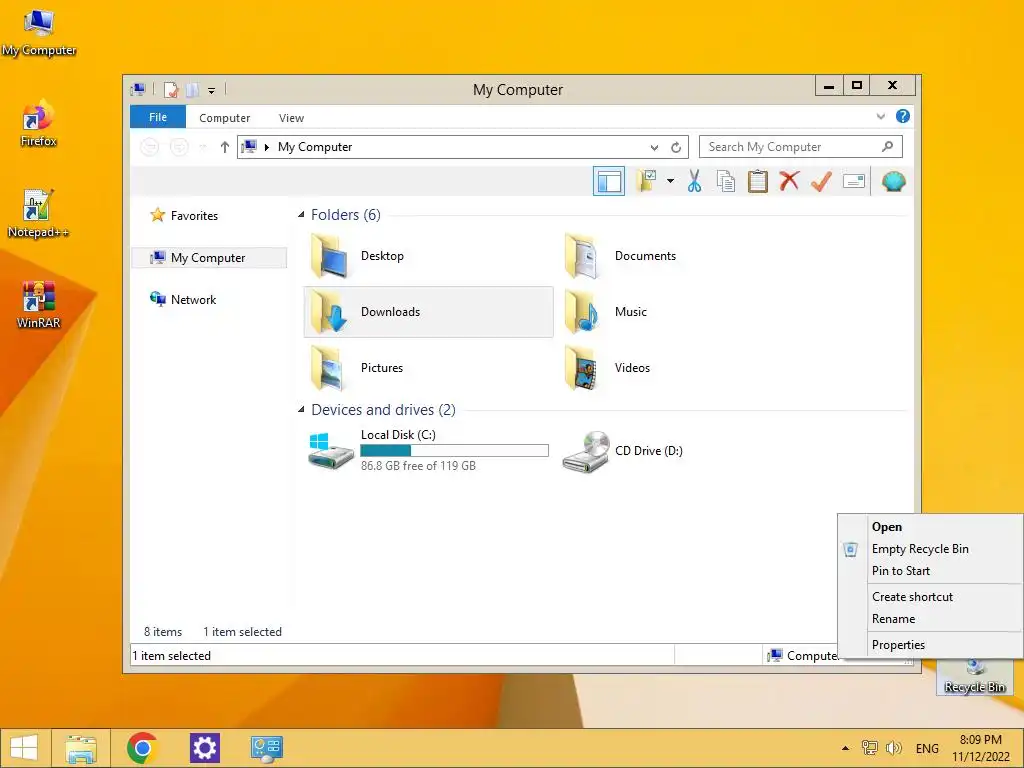Open the folder options toolbar icon
1024x768 pixels.
[x=647, y=181]
